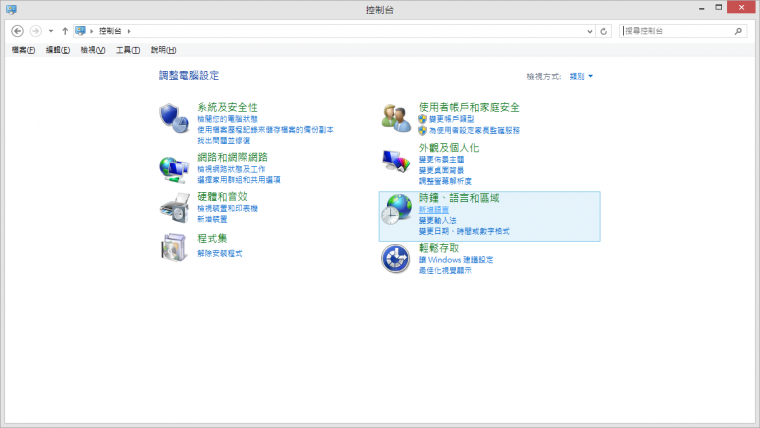Refresh the Control Panel view
Viewport: 760px width, 428px height.
603,31
